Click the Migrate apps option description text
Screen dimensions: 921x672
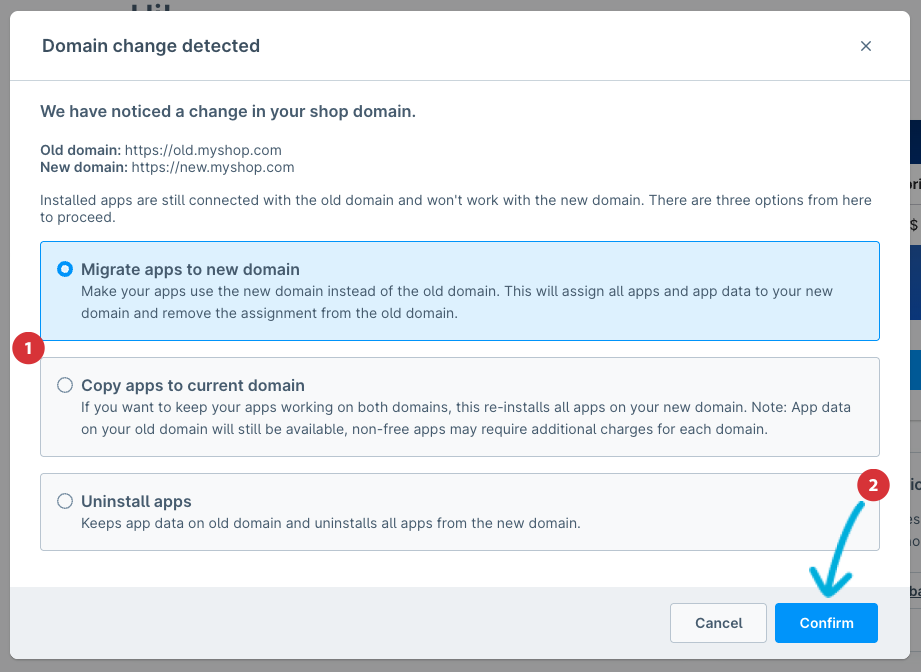pos(457,302)
